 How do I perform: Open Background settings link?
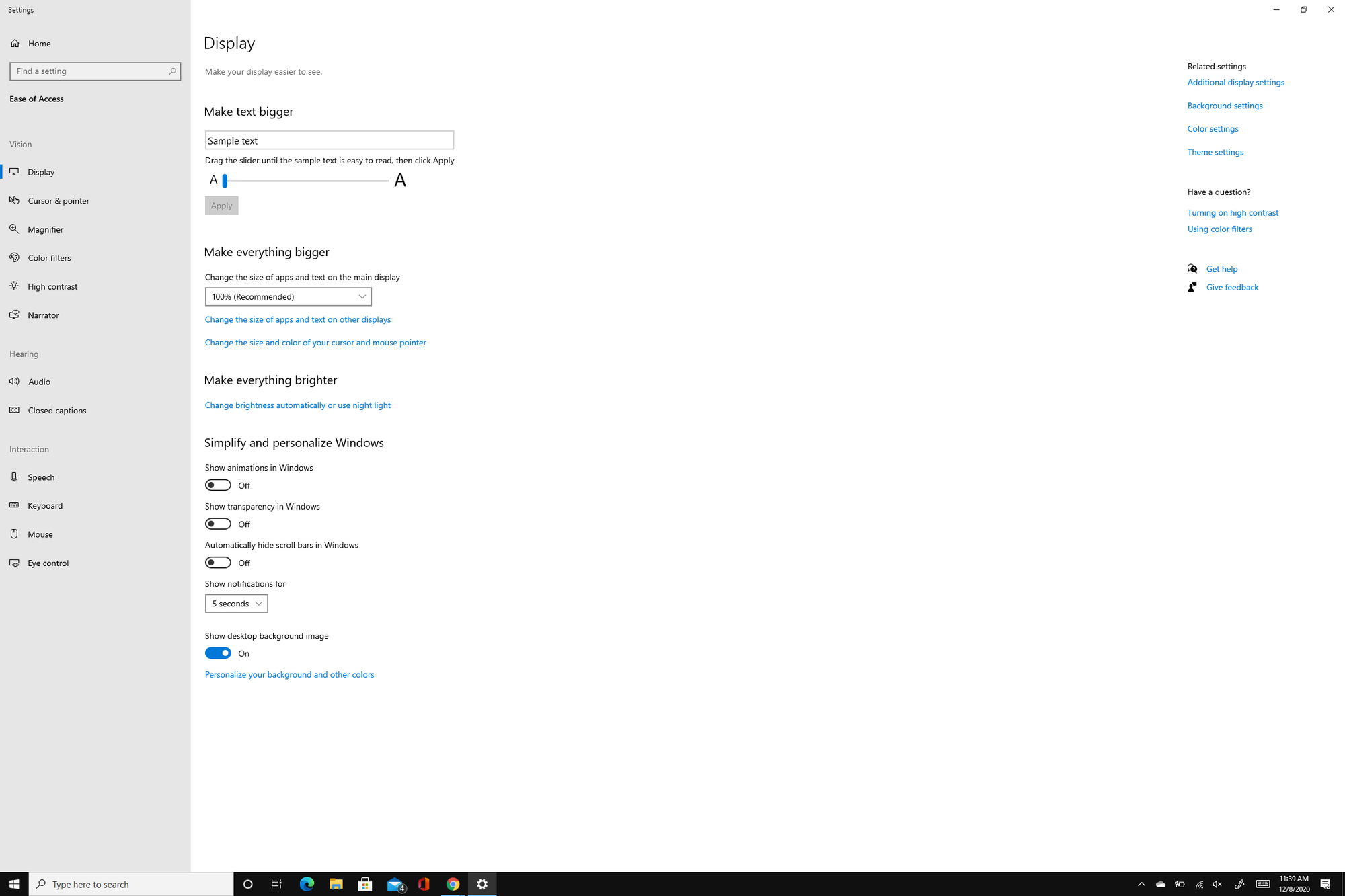(x=1225, y=106)
